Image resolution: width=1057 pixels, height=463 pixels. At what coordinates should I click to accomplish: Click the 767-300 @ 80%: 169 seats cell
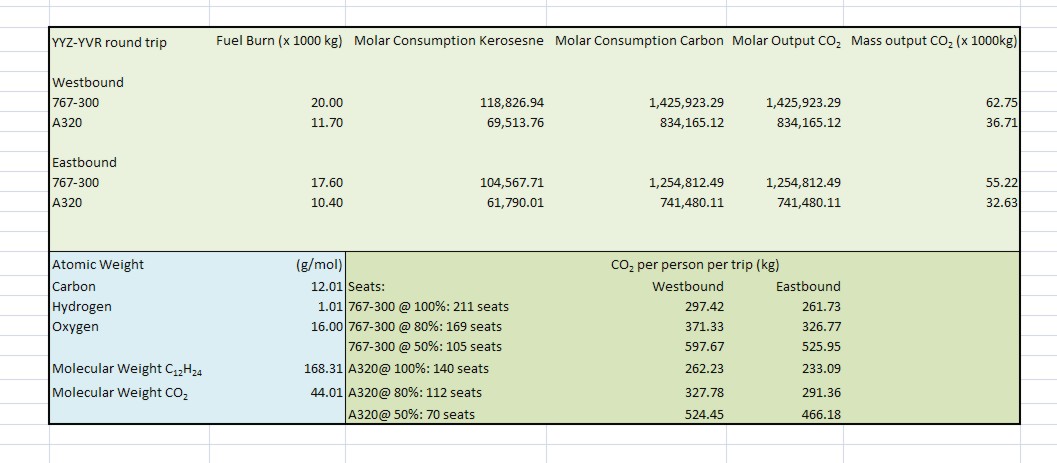pos(425,326)
